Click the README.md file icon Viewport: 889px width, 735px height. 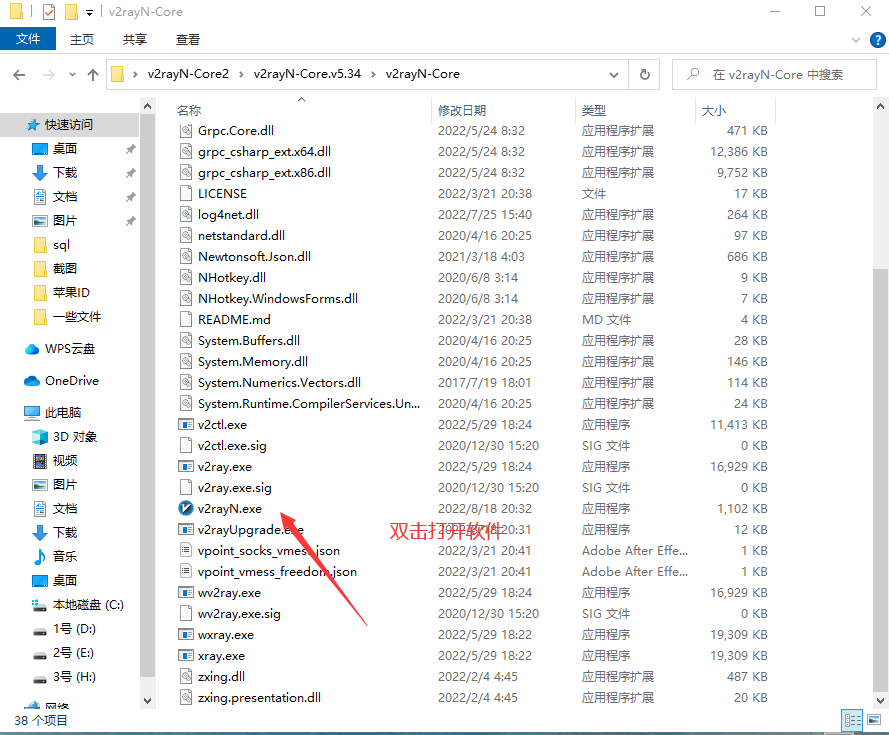pos(185,319)
